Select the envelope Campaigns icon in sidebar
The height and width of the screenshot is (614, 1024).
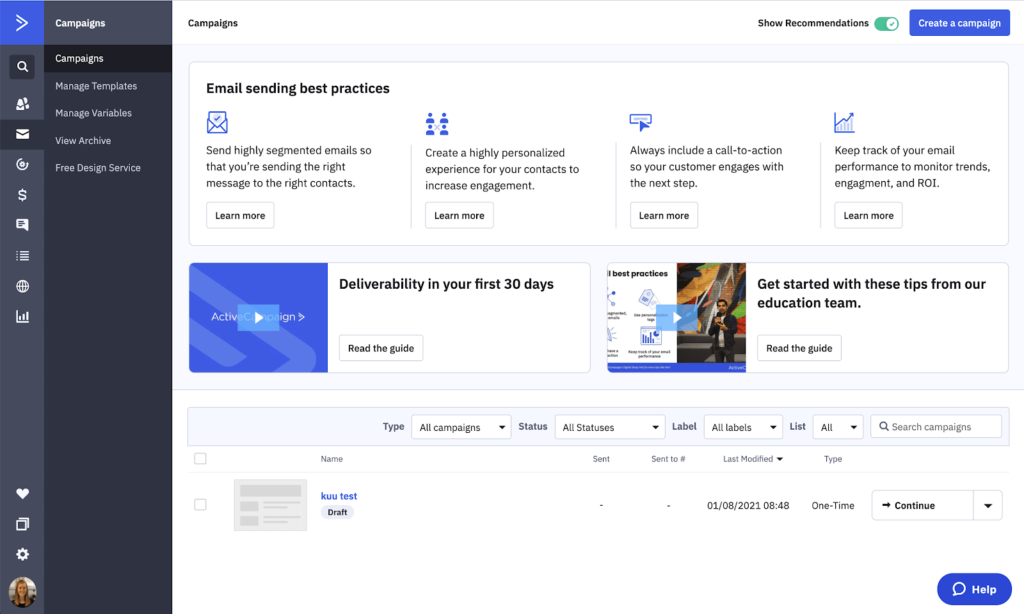(22, 135)
